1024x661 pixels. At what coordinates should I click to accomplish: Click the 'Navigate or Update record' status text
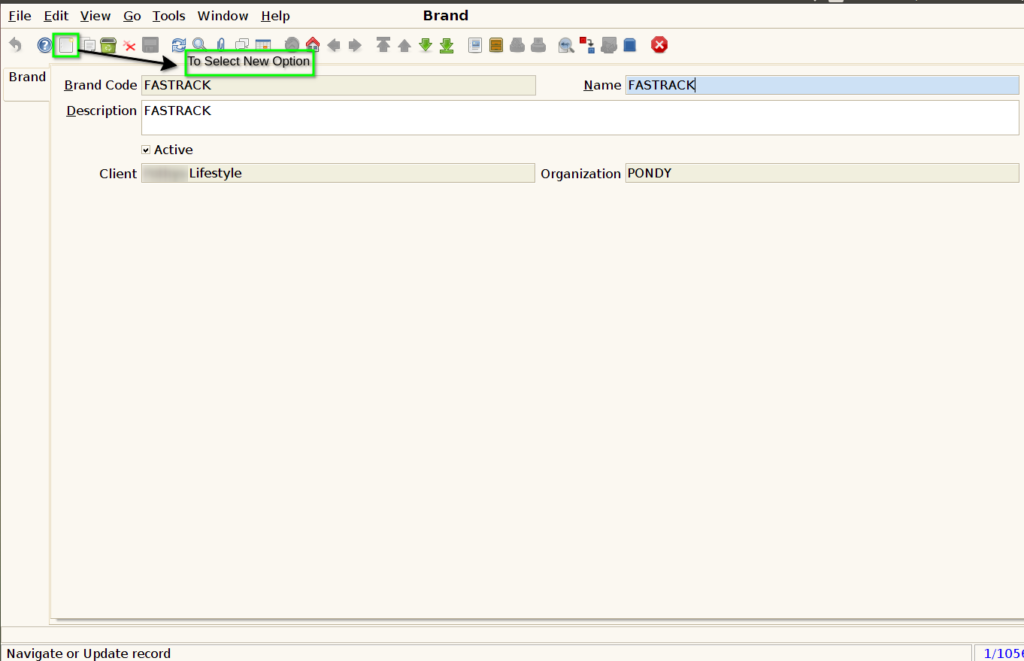(89, 653)
